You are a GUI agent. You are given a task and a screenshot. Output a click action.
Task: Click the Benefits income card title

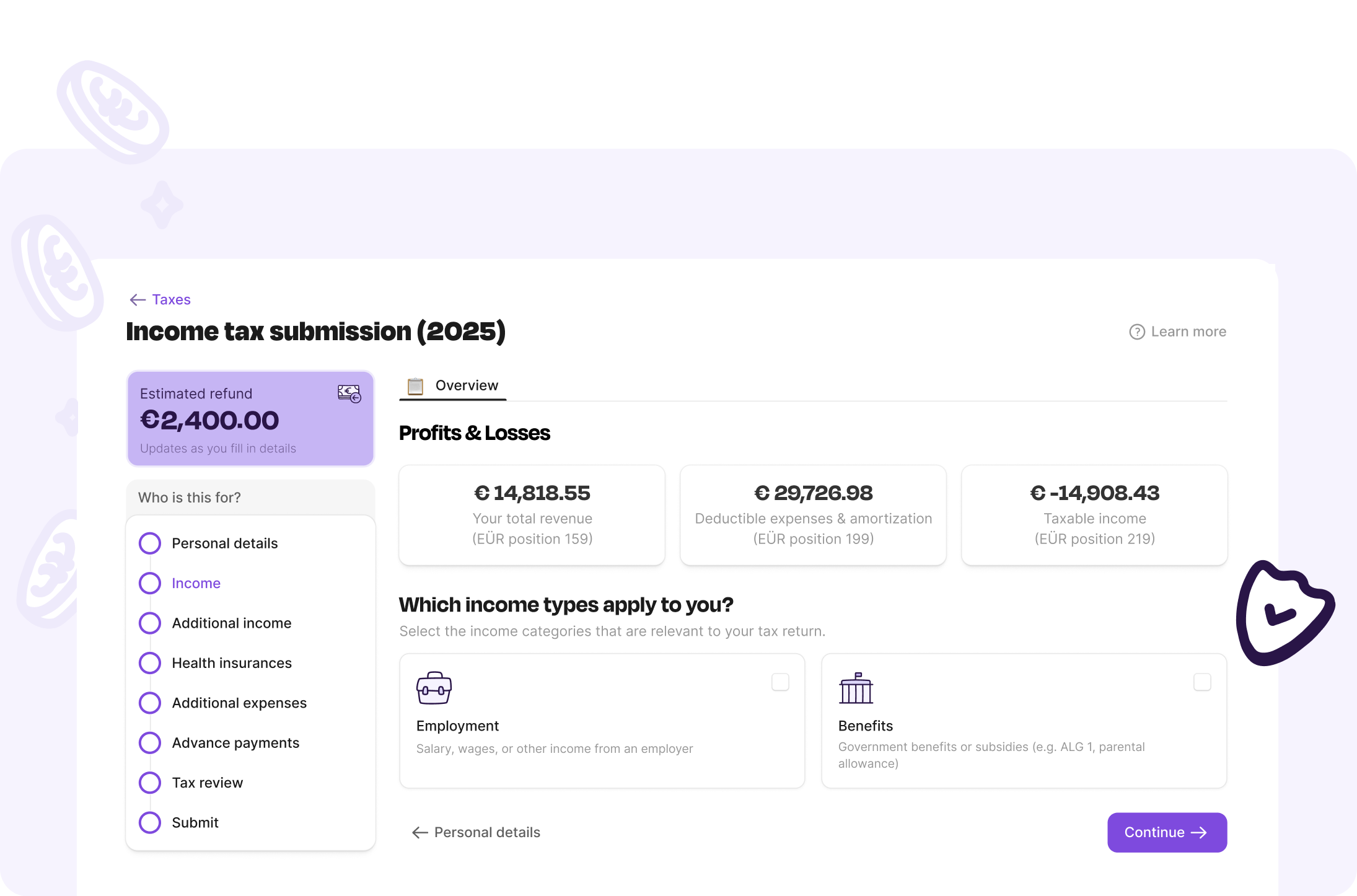(866, 726)
